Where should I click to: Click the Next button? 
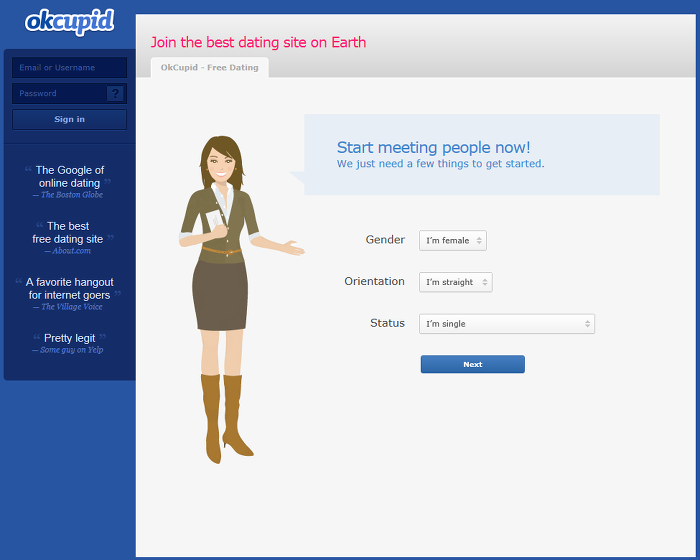coord(473,364)
